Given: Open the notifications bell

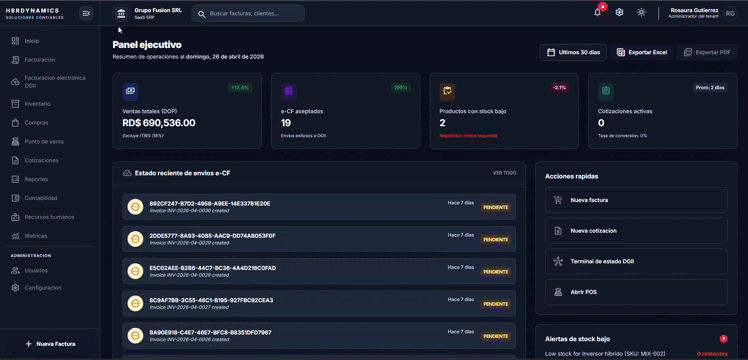Looking at the screenshot, I should coord(597,13).
